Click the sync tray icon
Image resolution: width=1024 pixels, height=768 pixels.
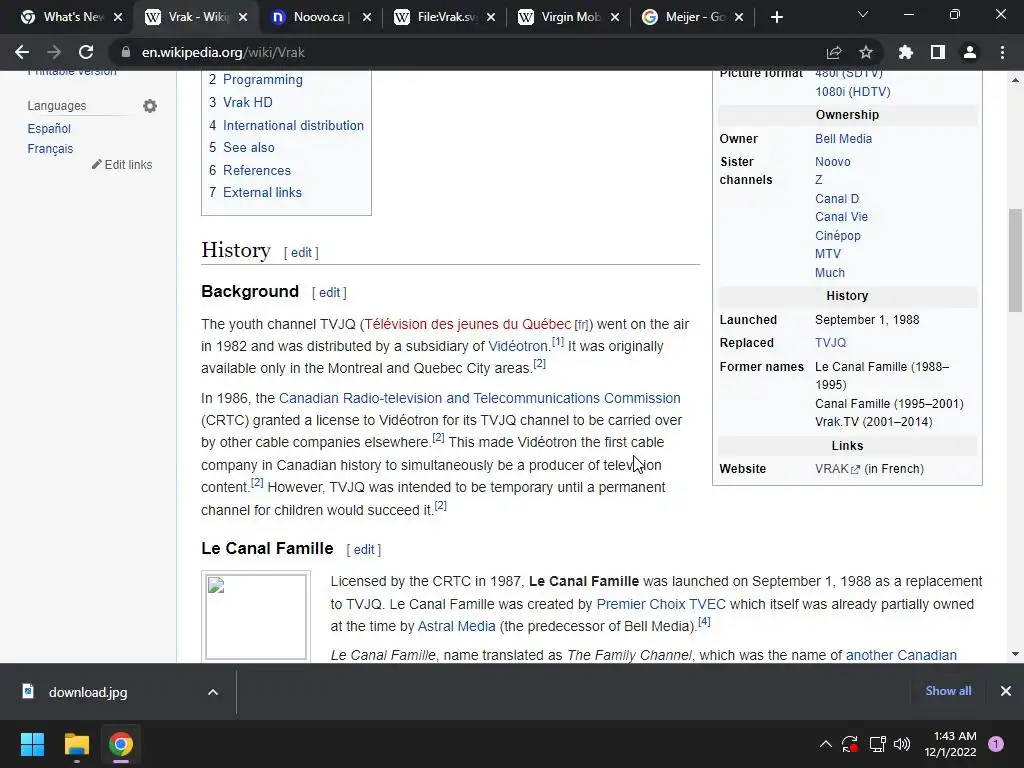tap(850, 744)
